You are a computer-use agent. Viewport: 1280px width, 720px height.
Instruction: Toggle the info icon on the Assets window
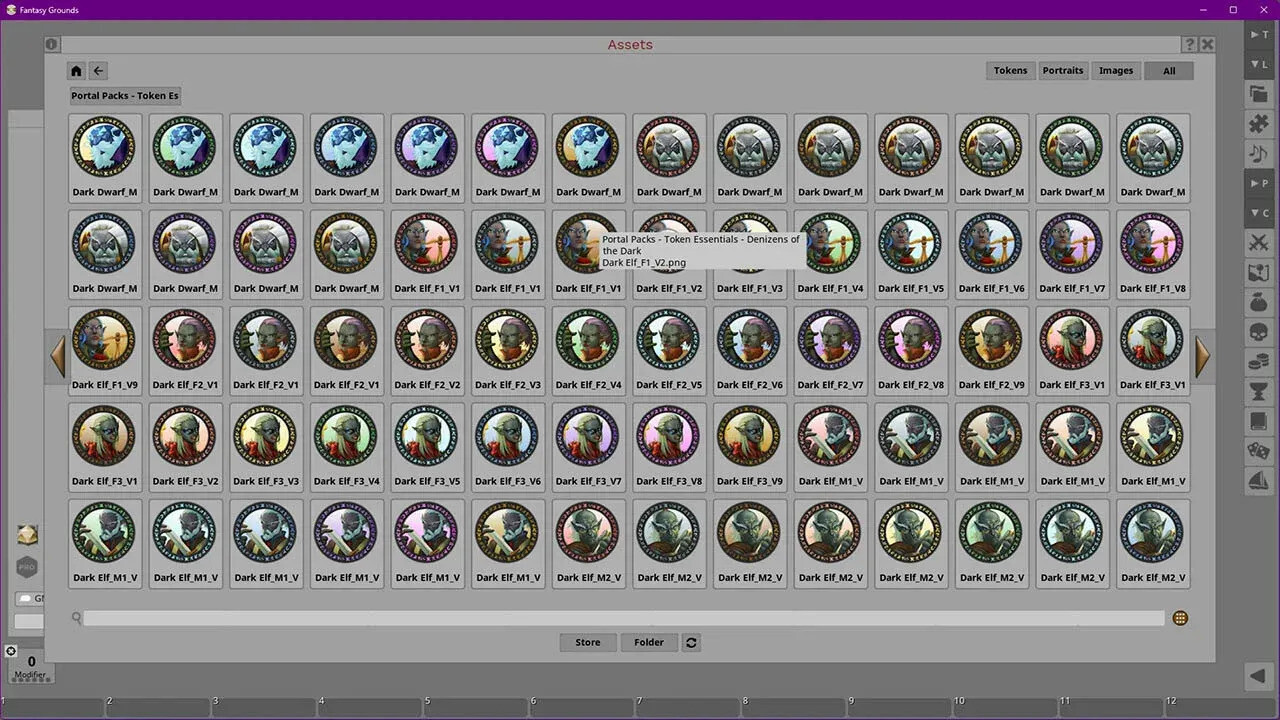click(x=51, y=44)
